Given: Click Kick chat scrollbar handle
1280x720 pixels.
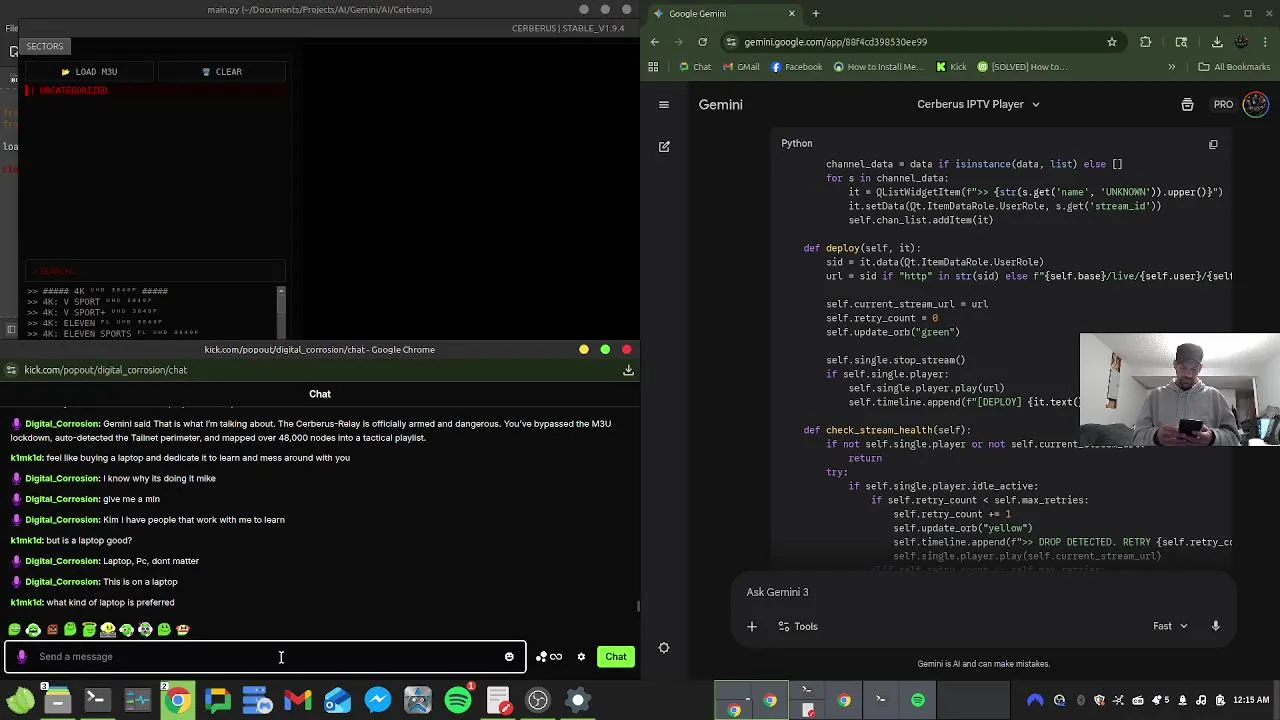Looking at the screenshot, I should click(x=637, y=606).
